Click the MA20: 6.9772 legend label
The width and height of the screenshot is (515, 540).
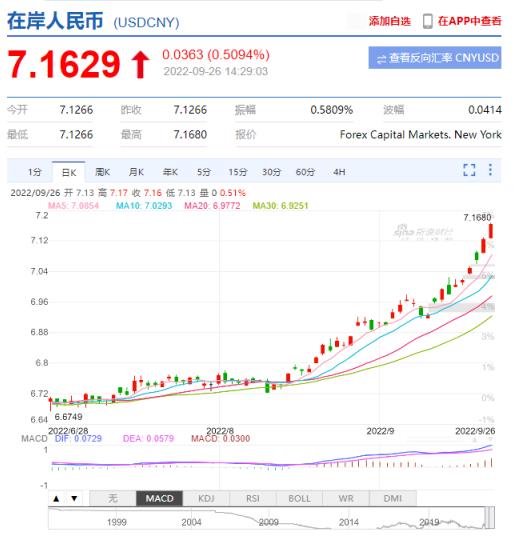[212, 206]
